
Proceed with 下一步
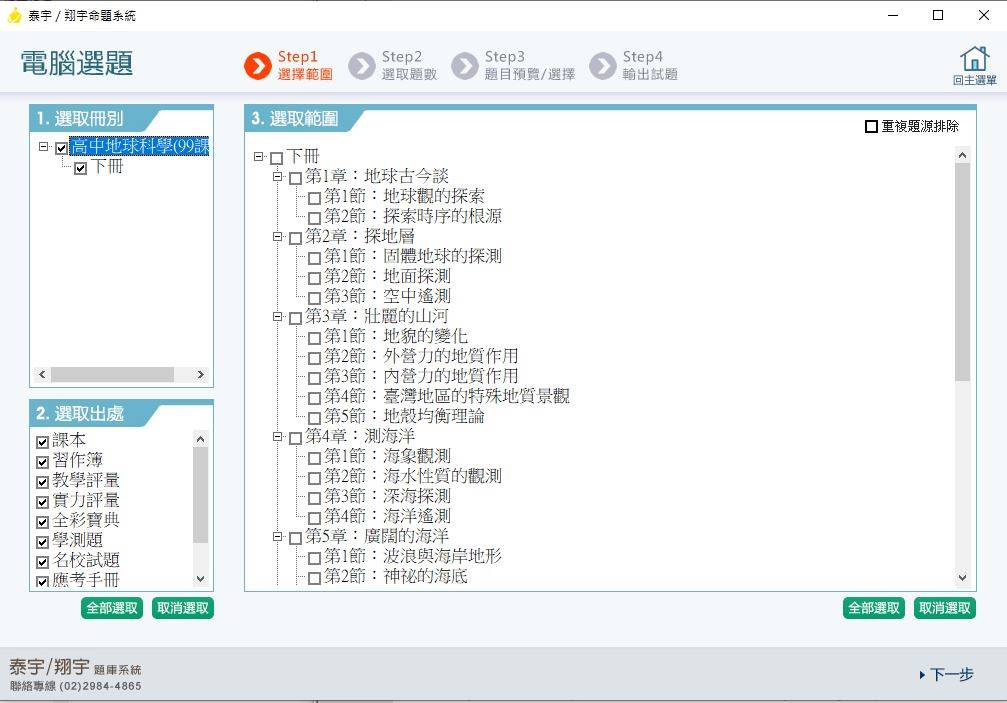pos(947,675)
